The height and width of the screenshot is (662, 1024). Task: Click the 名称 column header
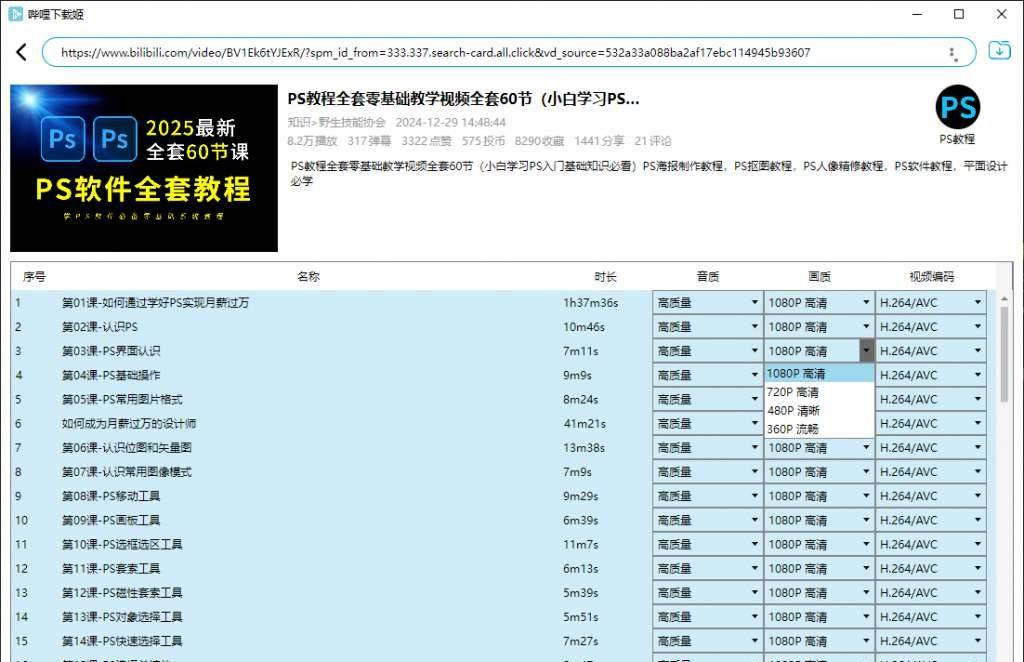[x=308, y=277]
